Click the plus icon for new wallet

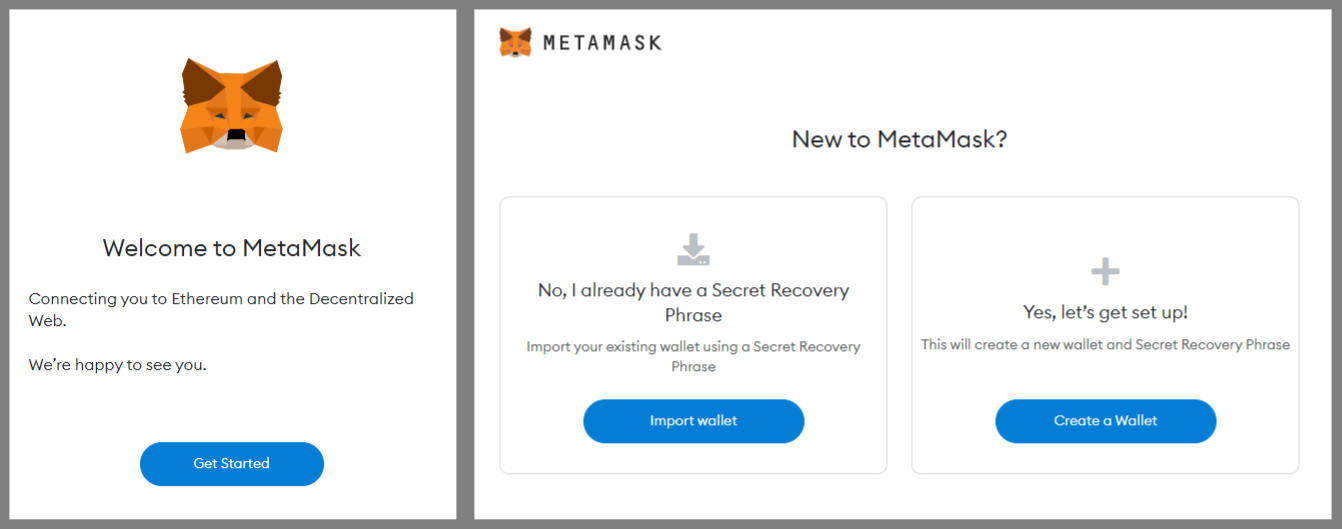[x=1105, y=271]
